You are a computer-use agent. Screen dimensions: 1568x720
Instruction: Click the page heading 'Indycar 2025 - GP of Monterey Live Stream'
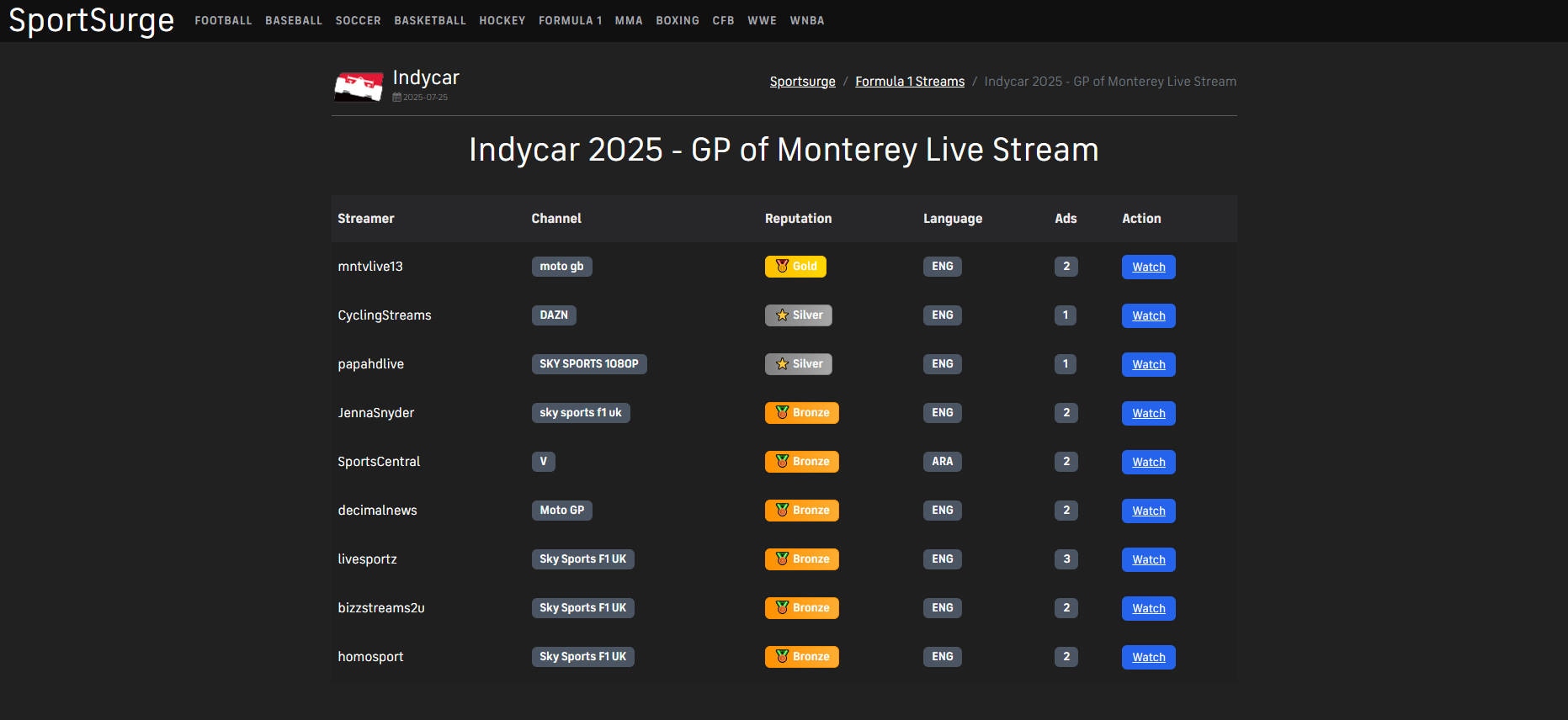tap(784, 150)
